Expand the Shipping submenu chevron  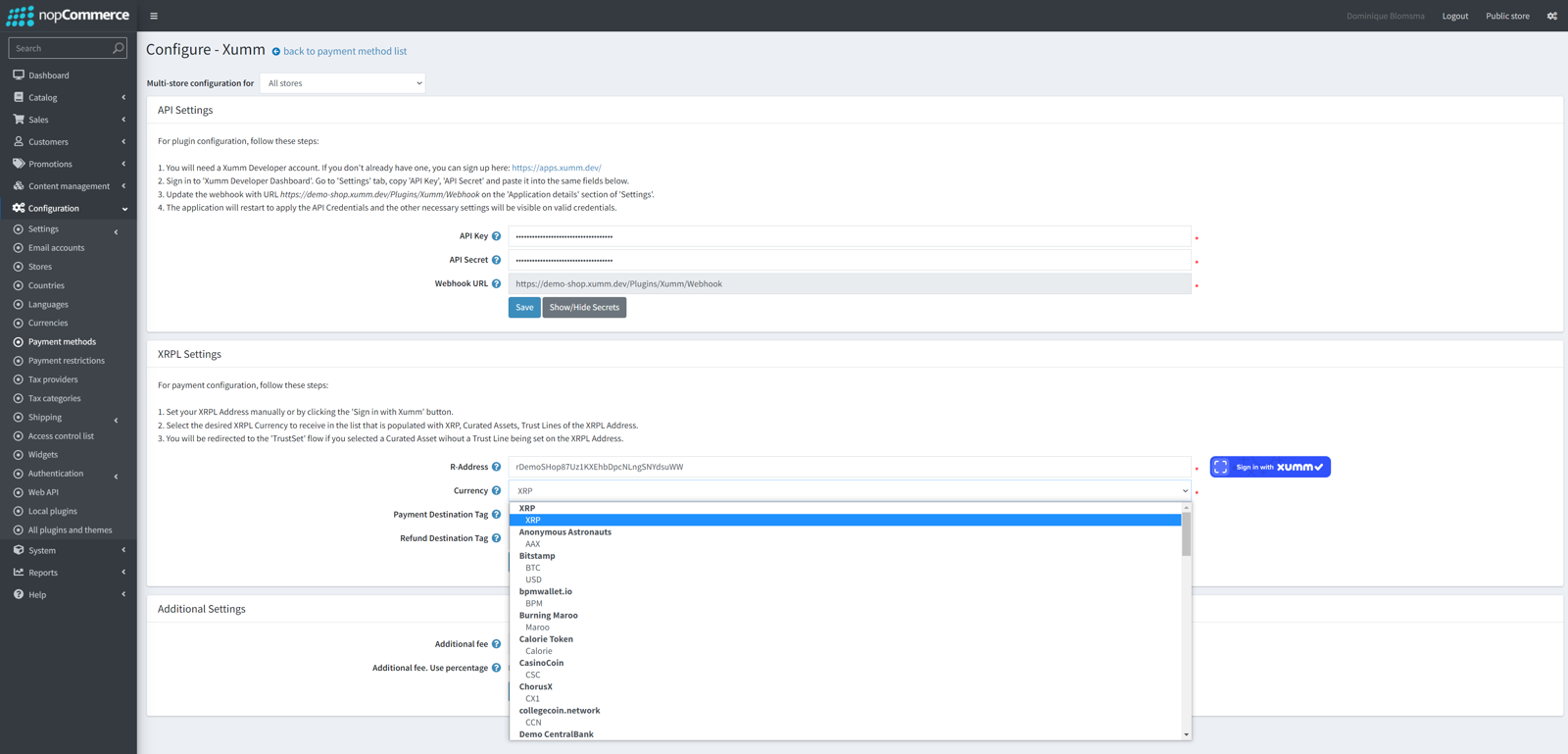coord(116,421)
